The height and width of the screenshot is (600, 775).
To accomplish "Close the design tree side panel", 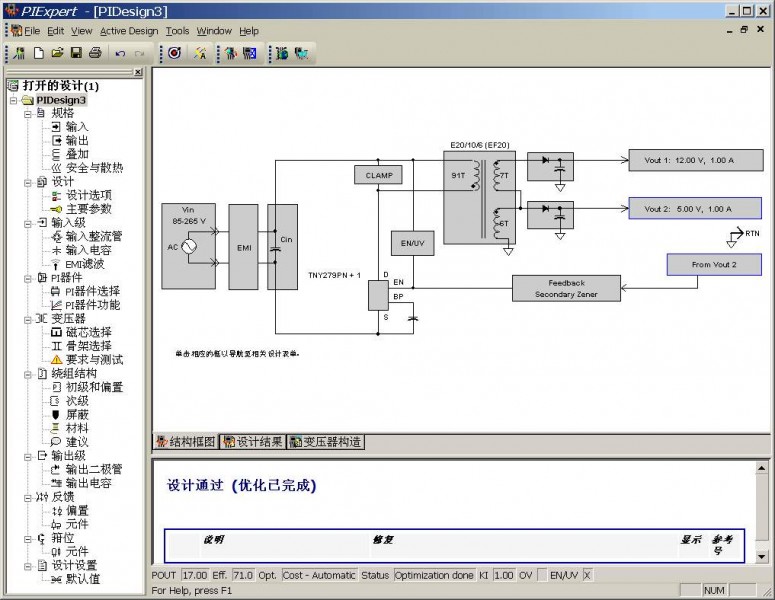I will pos(138,72).
